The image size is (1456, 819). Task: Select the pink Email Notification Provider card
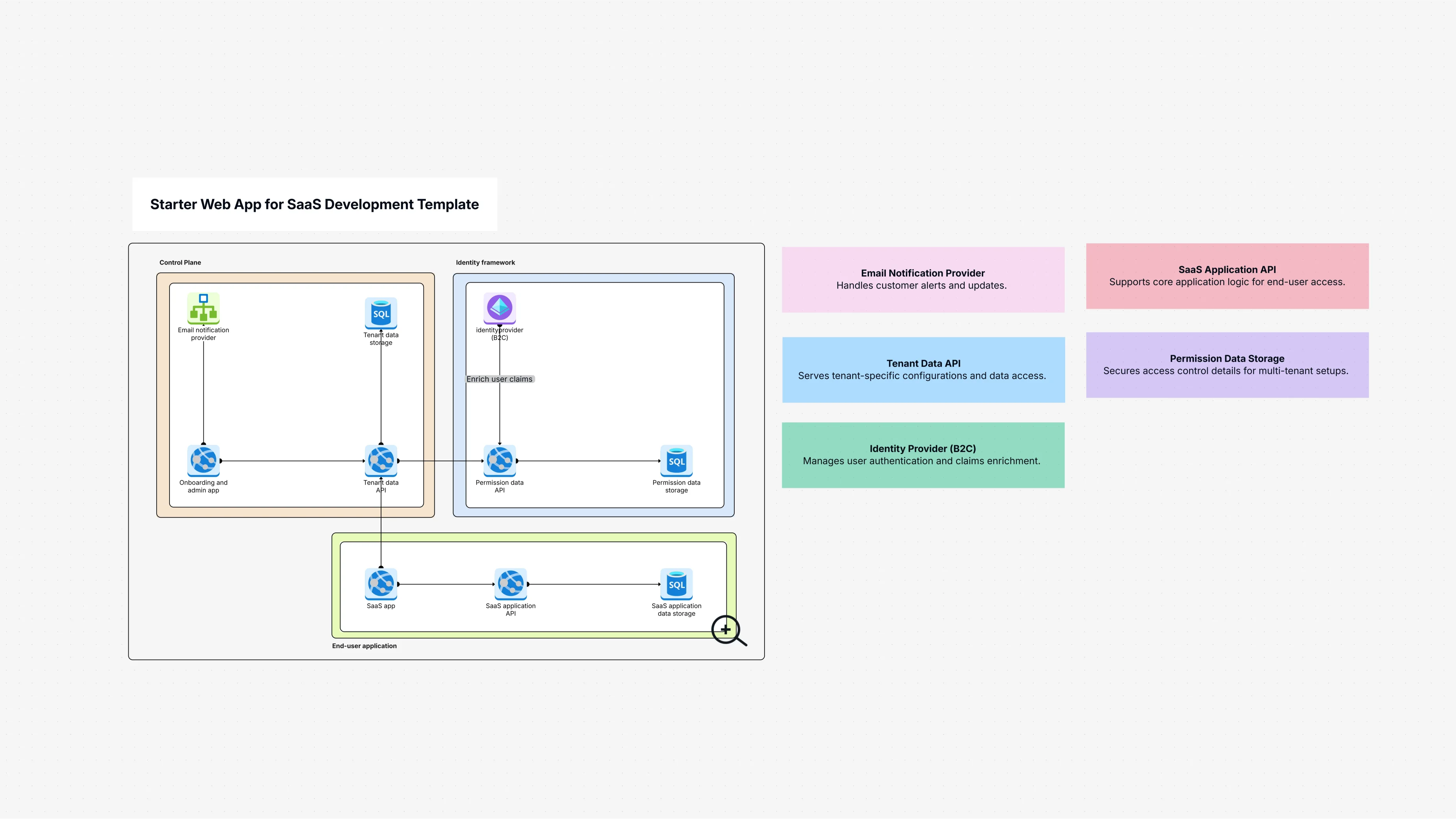pyautogui.click(x=922, y=280)
